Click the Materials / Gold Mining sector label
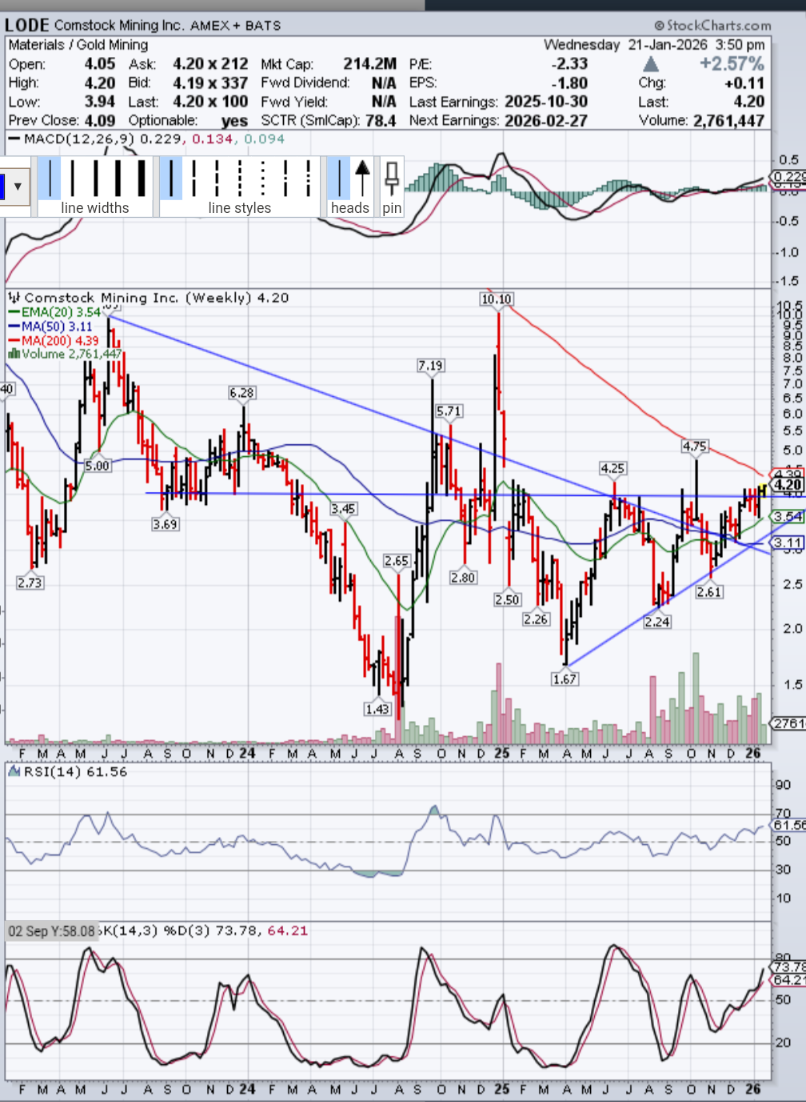The width and height of the screenshot is (806, 1102). click(78, 44)
